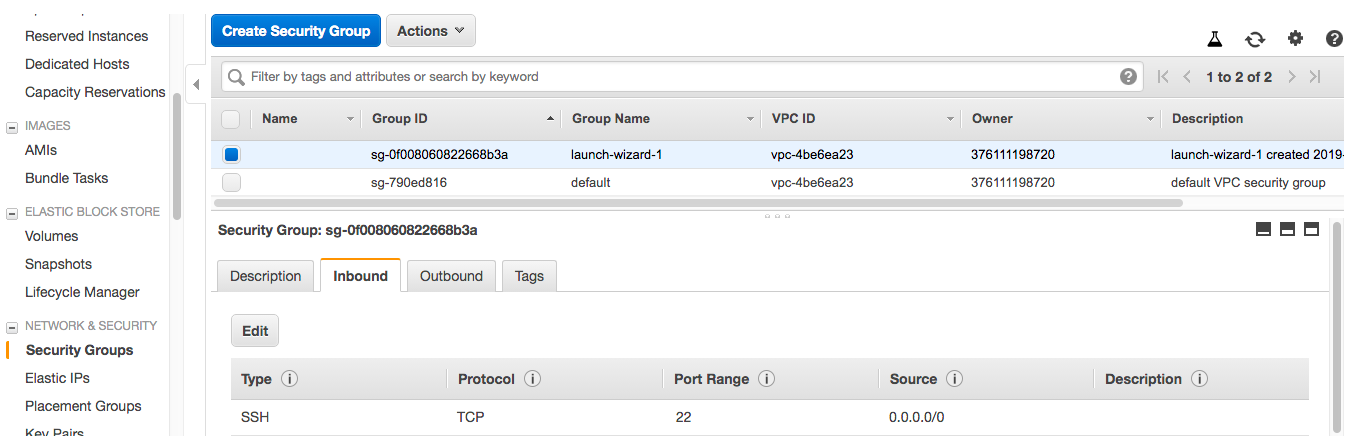Open Elastic IPs in the sidebar
1358x441 pixels.
[x=58, y=378]
